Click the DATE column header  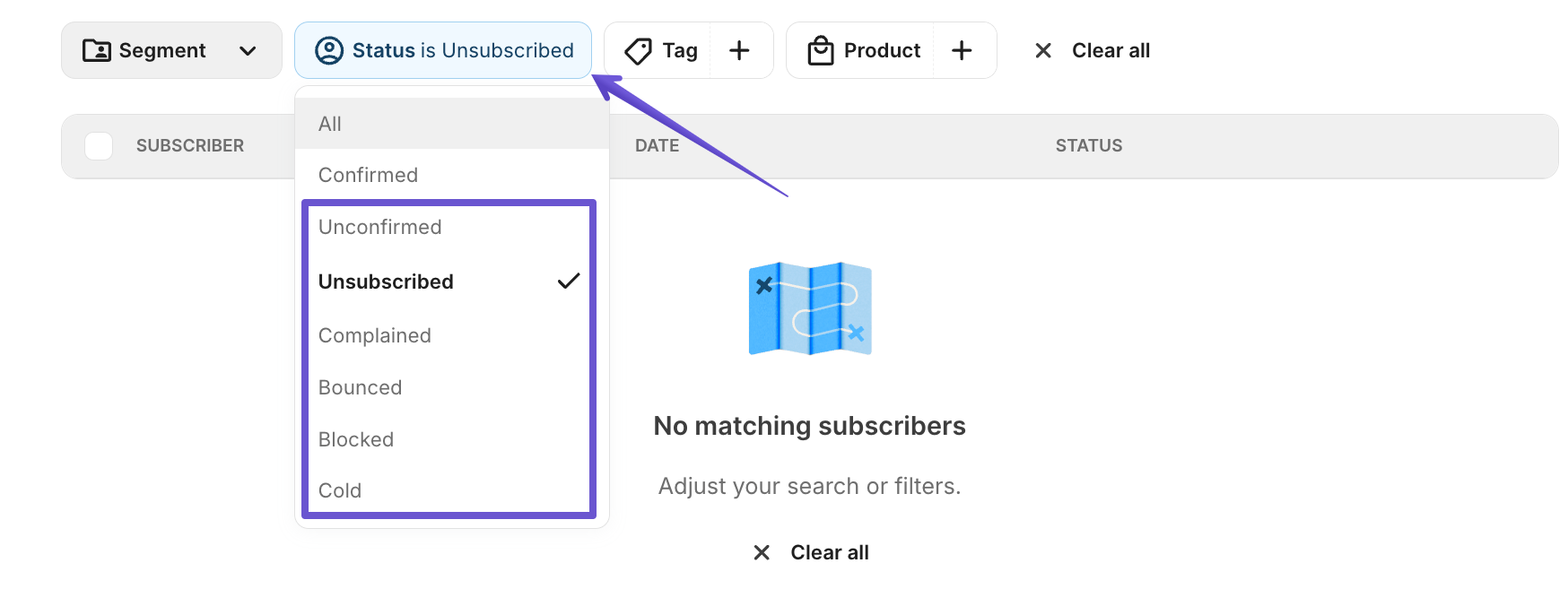657,145
